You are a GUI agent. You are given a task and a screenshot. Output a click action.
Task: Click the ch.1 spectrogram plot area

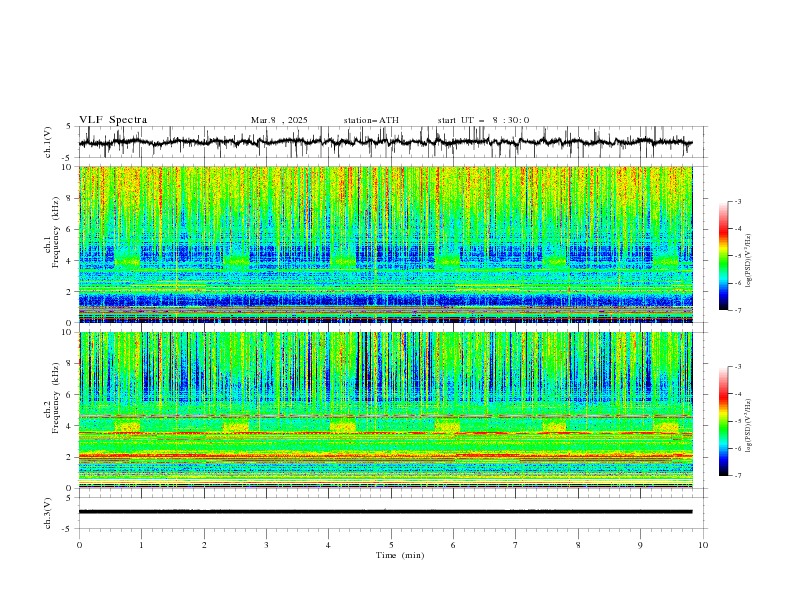tap(385, 244)
